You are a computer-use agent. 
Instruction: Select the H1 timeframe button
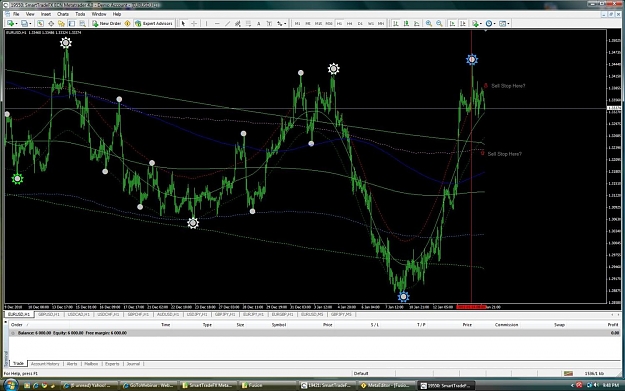(x=339, y=24)
